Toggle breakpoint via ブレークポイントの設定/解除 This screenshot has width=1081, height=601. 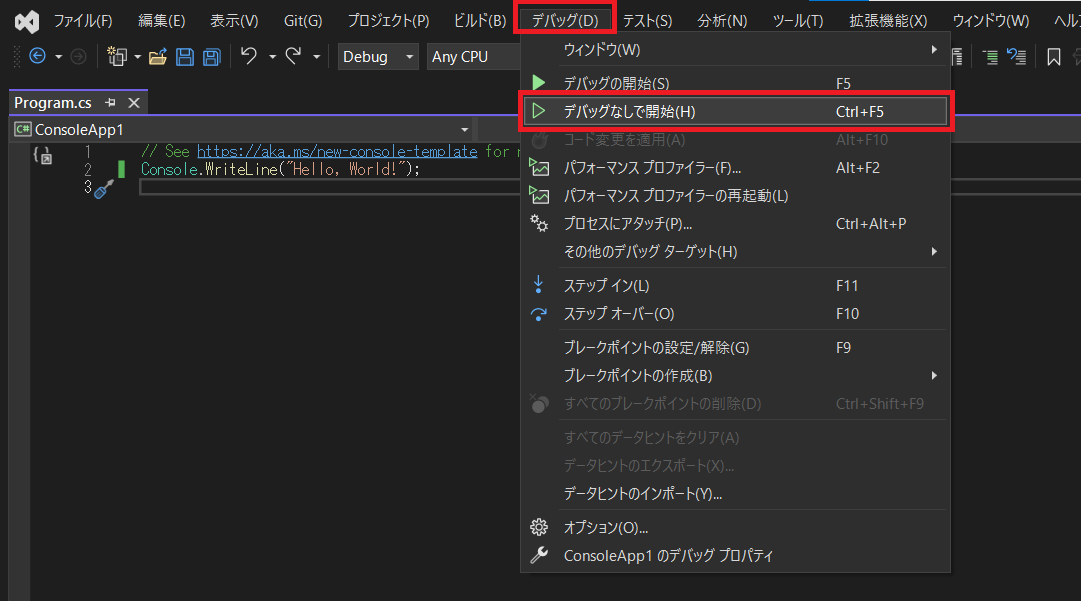pos(656,348)
